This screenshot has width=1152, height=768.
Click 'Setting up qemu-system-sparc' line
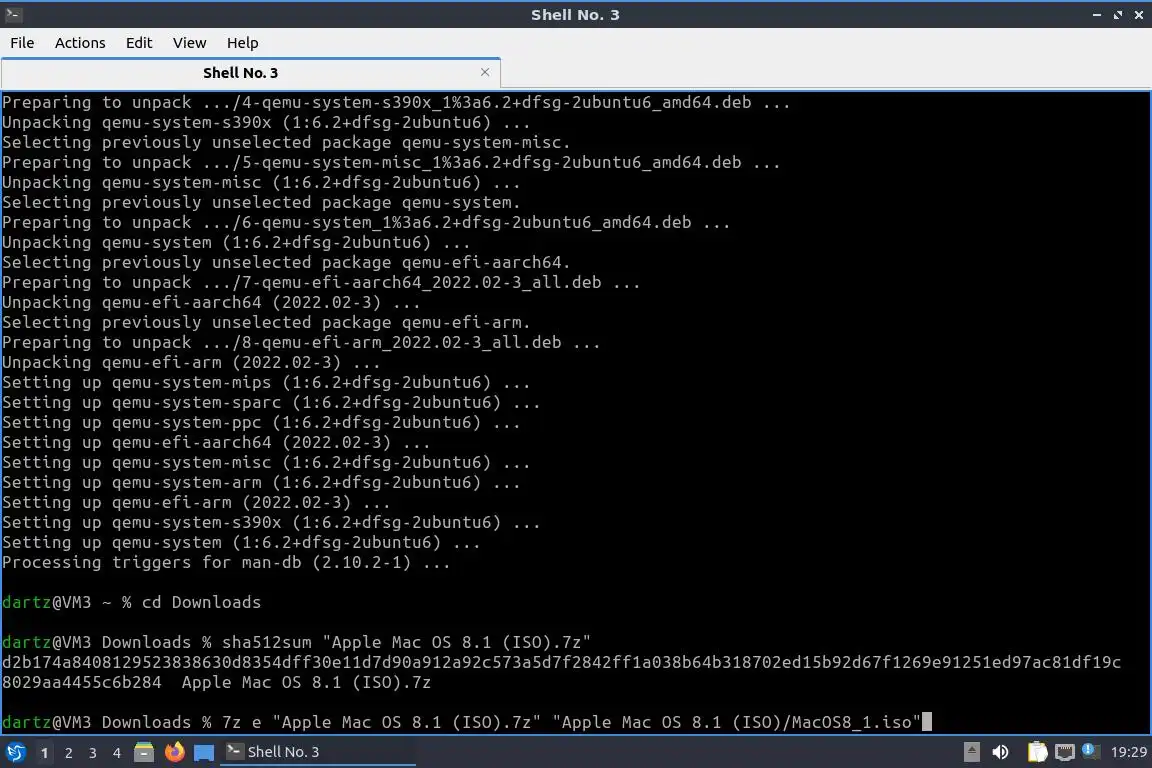[x=270, y=402]
